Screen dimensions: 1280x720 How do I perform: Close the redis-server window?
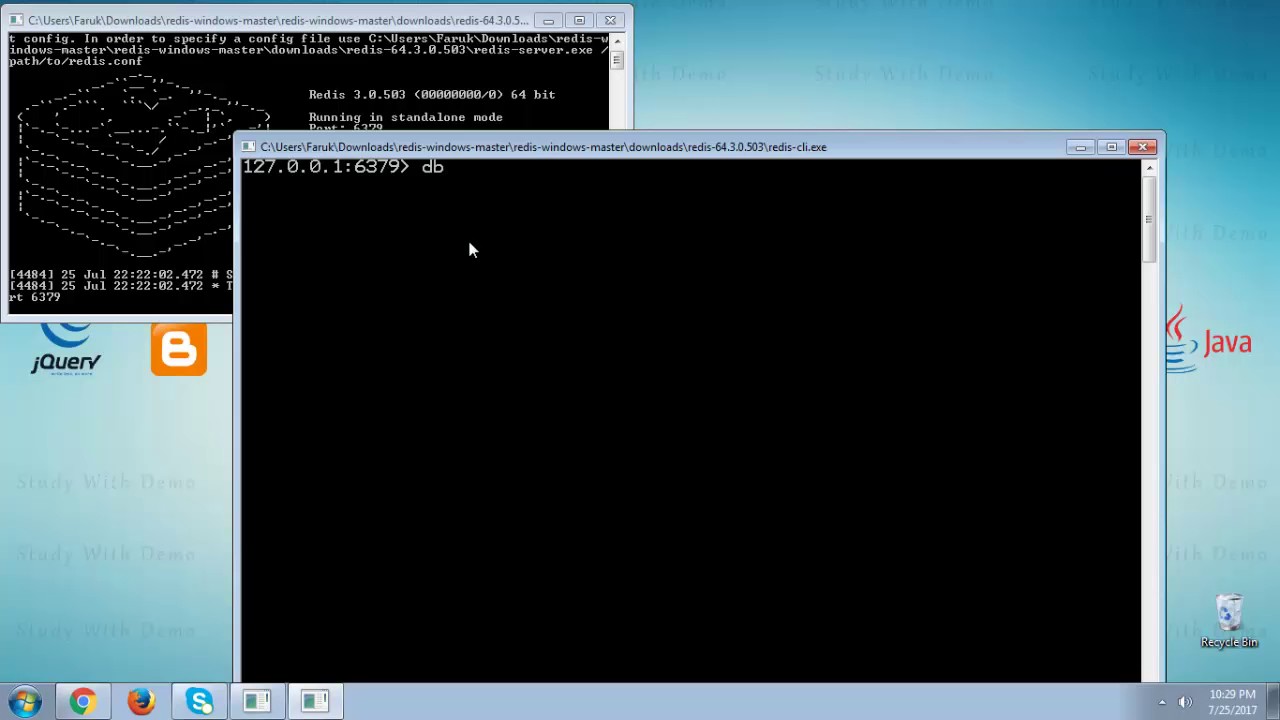pos(610,20)
